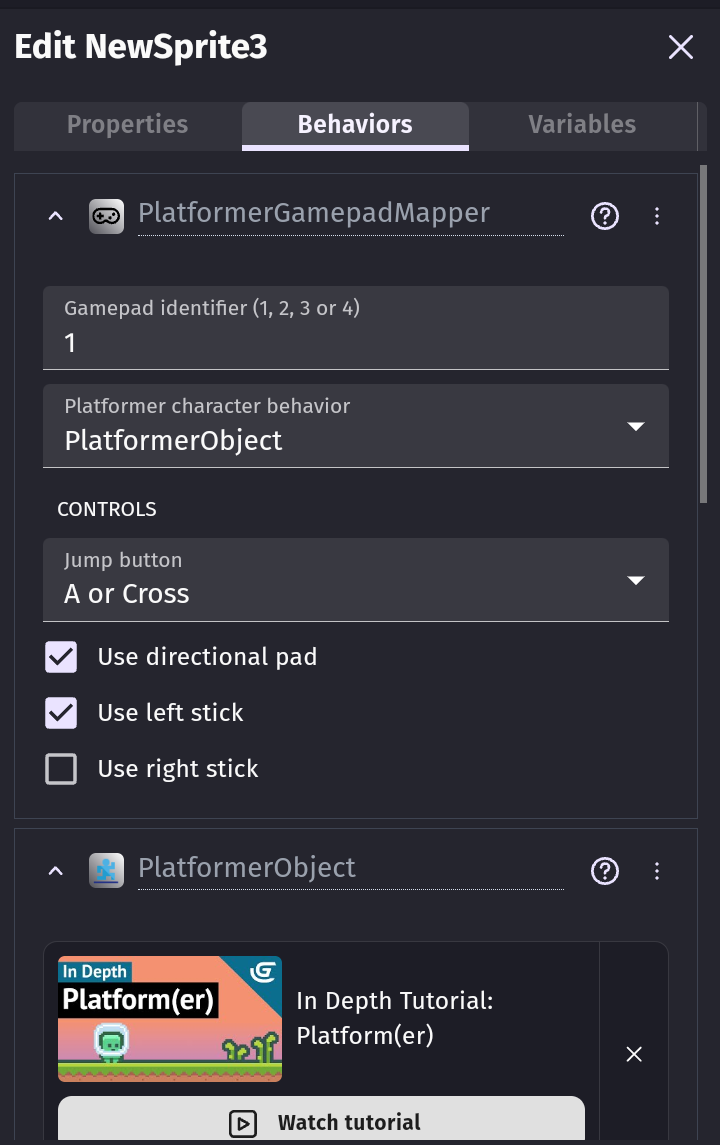Switch to the Variables tab
The image size is (720, 1145).
click(582, 126)
